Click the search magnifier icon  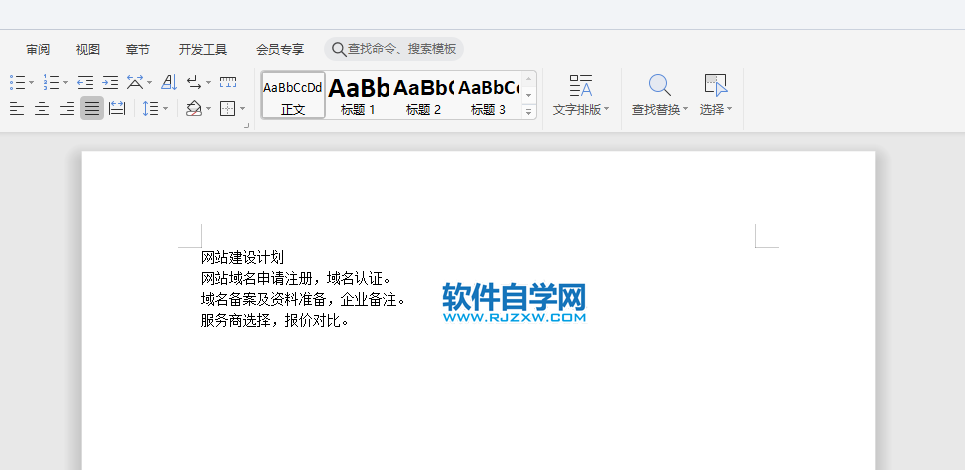click(x=339, y=49)
